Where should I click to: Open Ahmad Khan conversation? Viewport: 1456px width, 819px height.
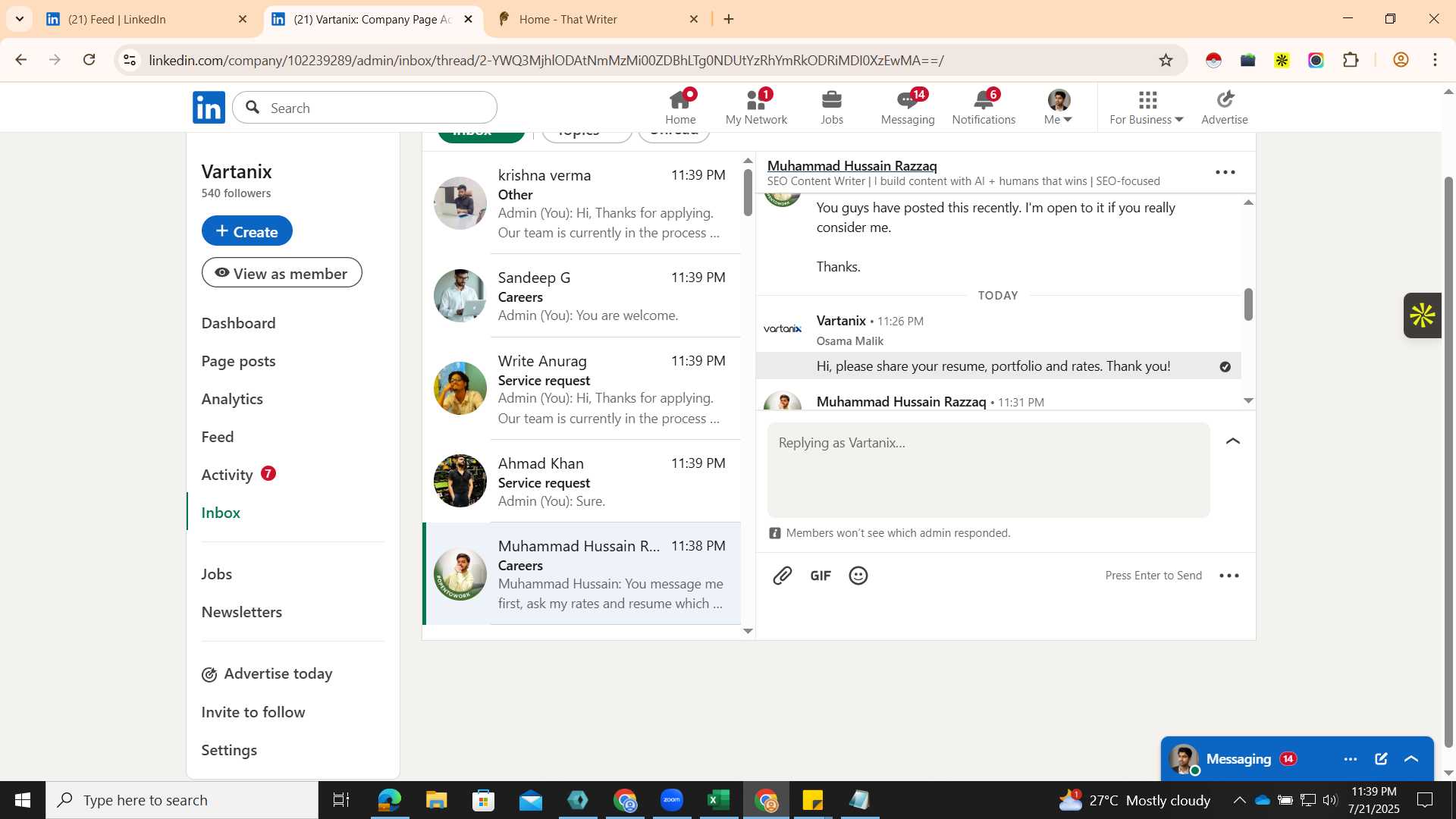[x=582, y=482]
